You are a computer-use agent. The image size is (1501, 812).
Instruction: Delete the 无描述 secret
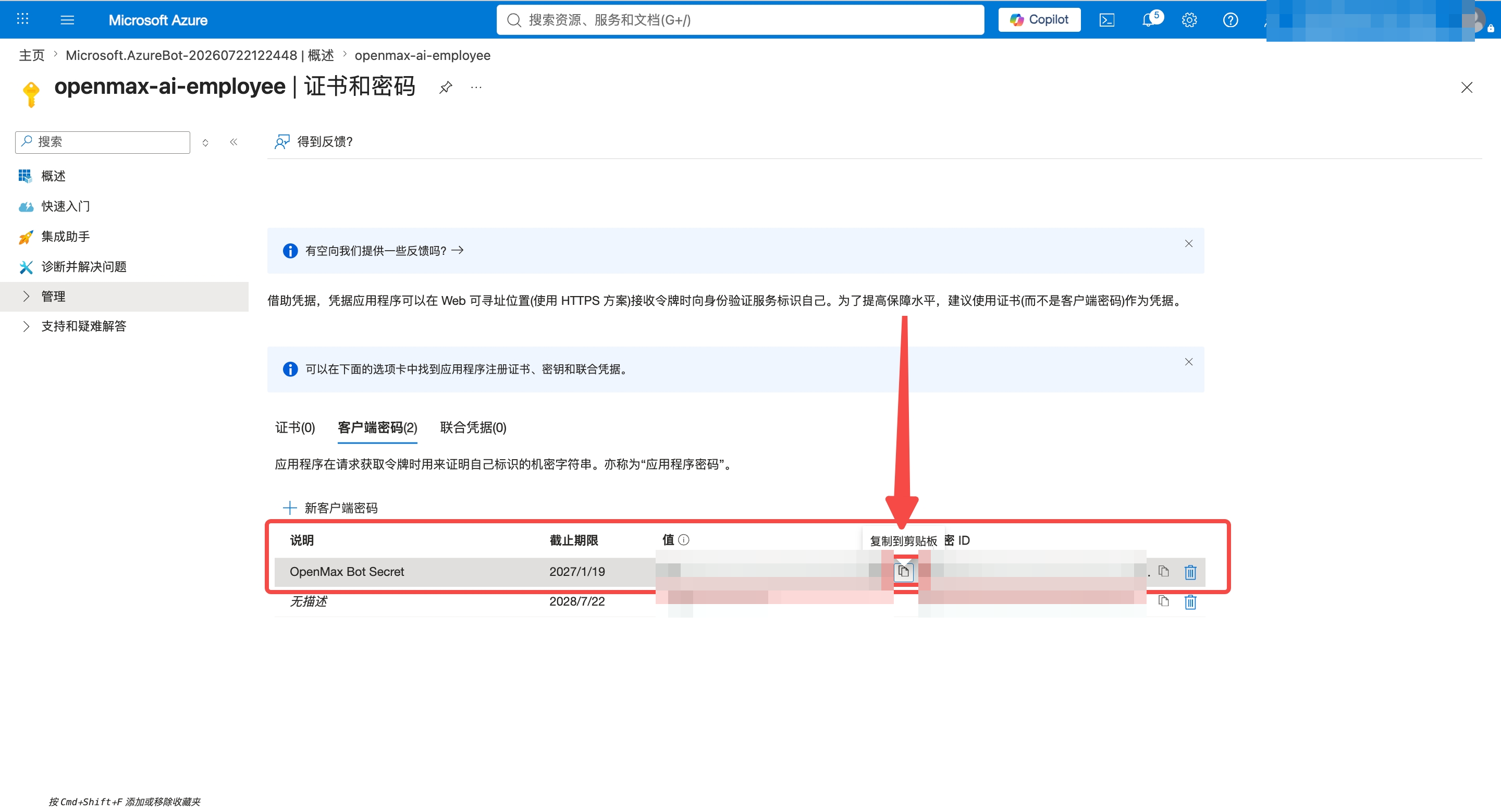[x=1190, y=602]
